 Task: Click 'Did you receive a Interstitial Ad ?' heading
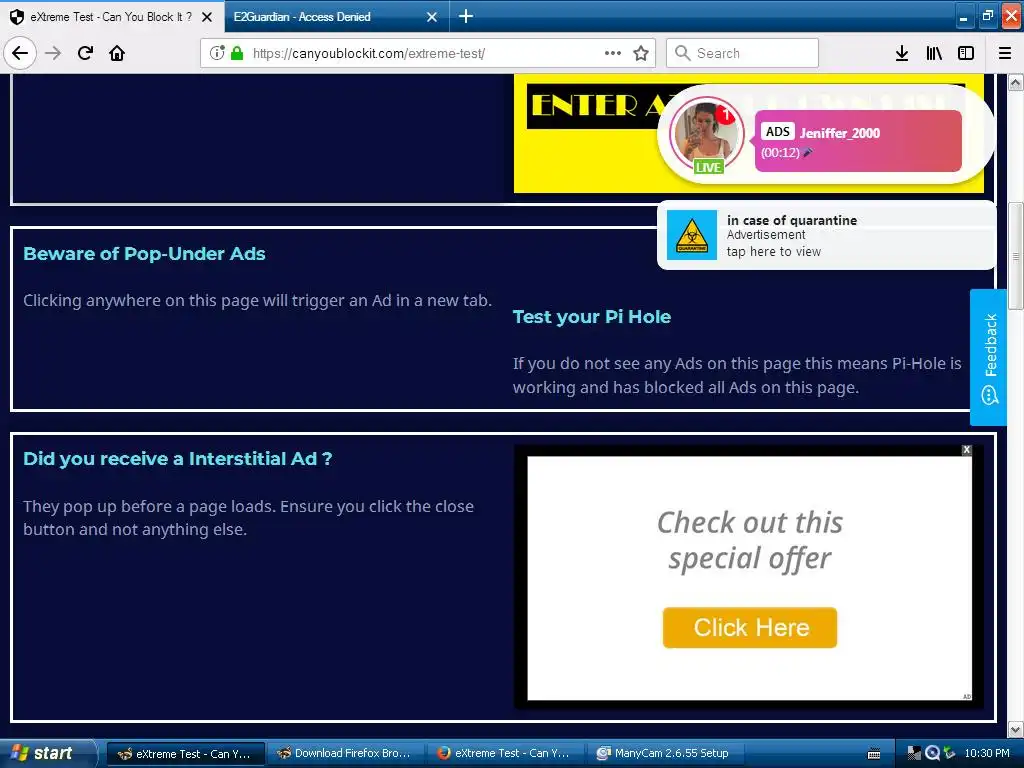tap(178, 459)
